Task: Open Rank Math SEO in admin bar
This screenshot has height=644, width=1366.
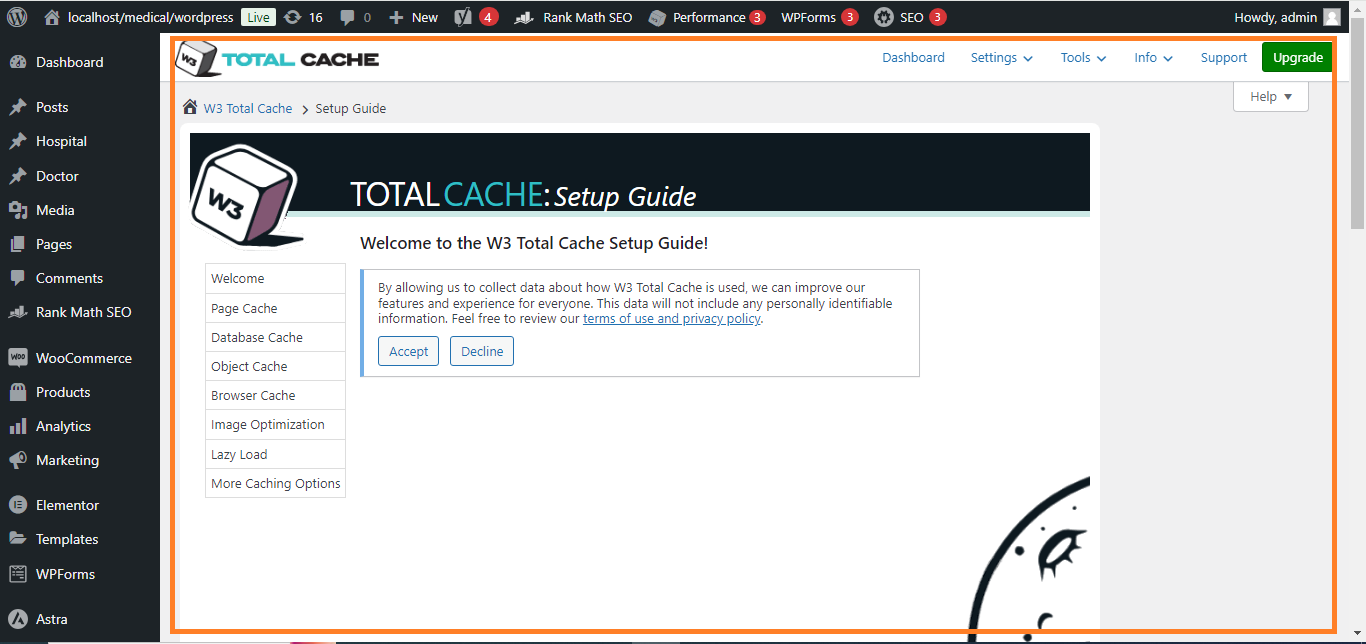Action: click(574, 17)
